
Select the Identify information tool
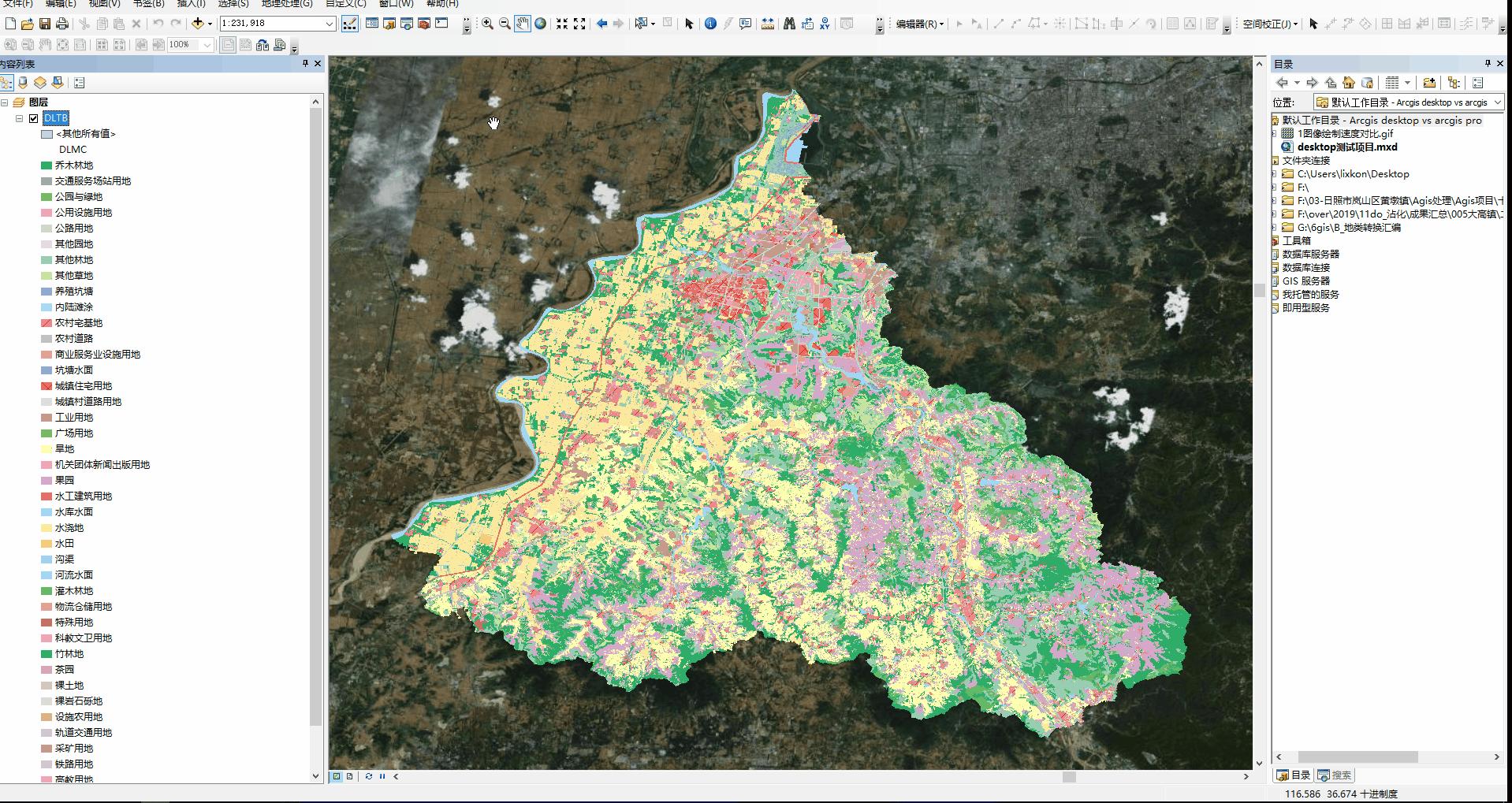coord(710,24)
